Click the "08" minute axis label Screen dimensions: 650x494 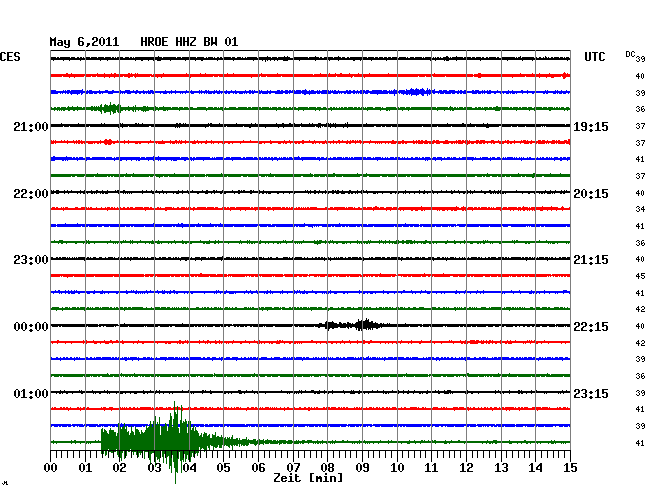click(x=327, y=468)
